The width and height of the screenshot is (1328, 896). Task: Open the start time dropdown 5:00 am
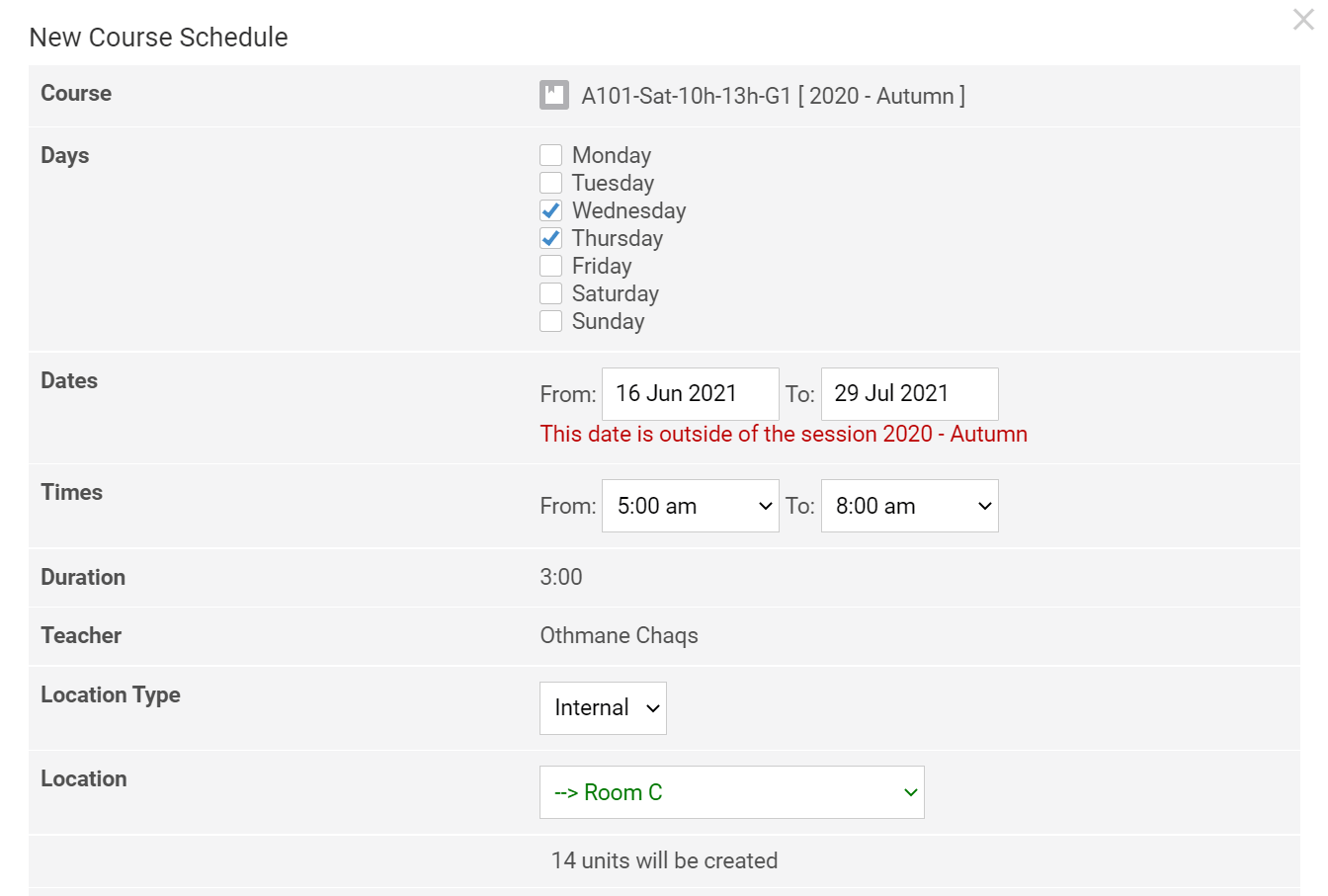click(x=690, y=506)
